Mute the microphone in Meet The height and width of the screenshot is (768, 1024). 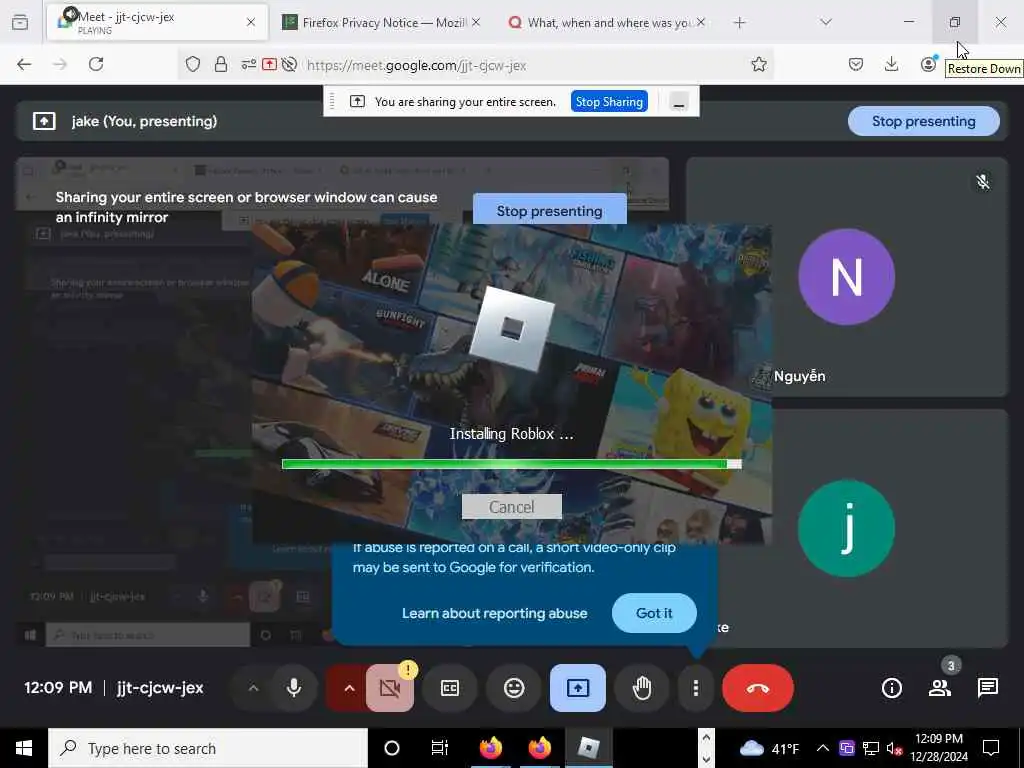pyautogui.click(x=294, y=688)
